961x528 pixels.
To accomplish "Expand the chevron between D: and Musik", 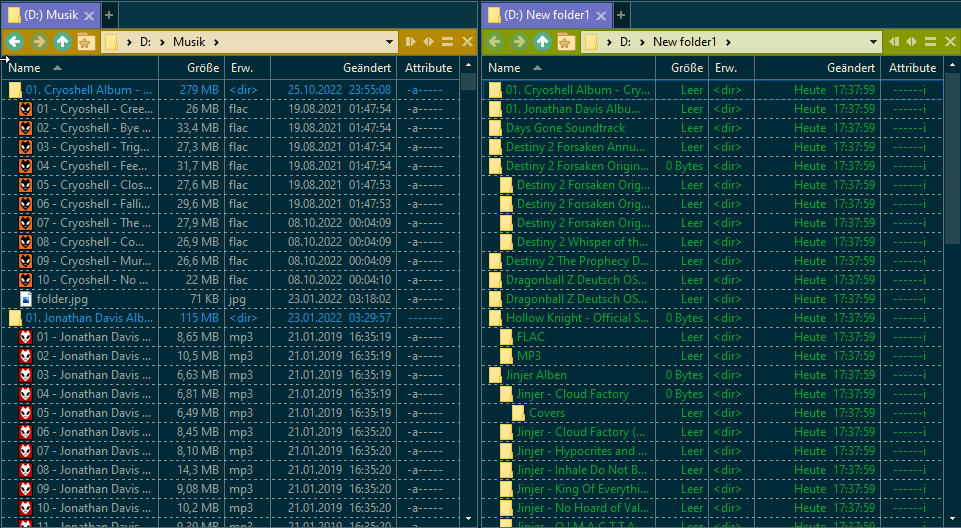I will pos(162,42).
